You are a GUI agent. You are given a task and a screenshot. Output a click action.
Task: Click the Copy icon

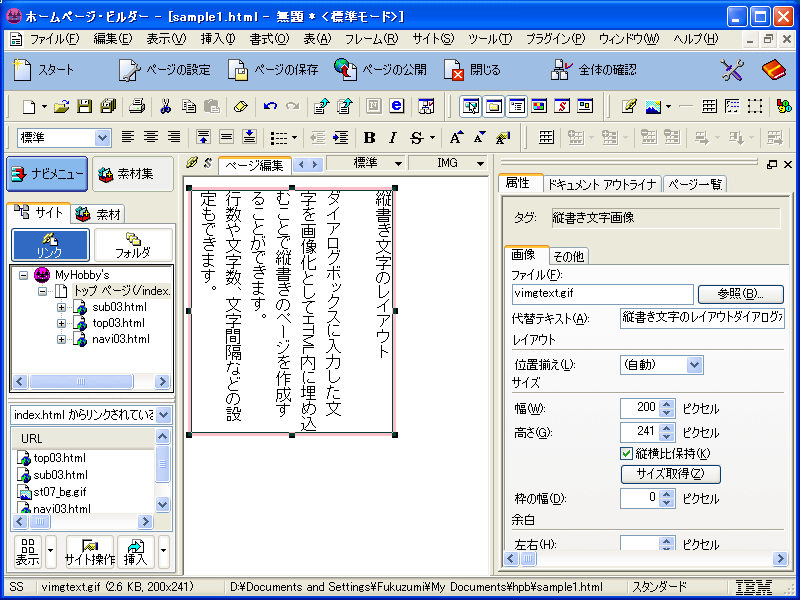click(x=189, y=107)
